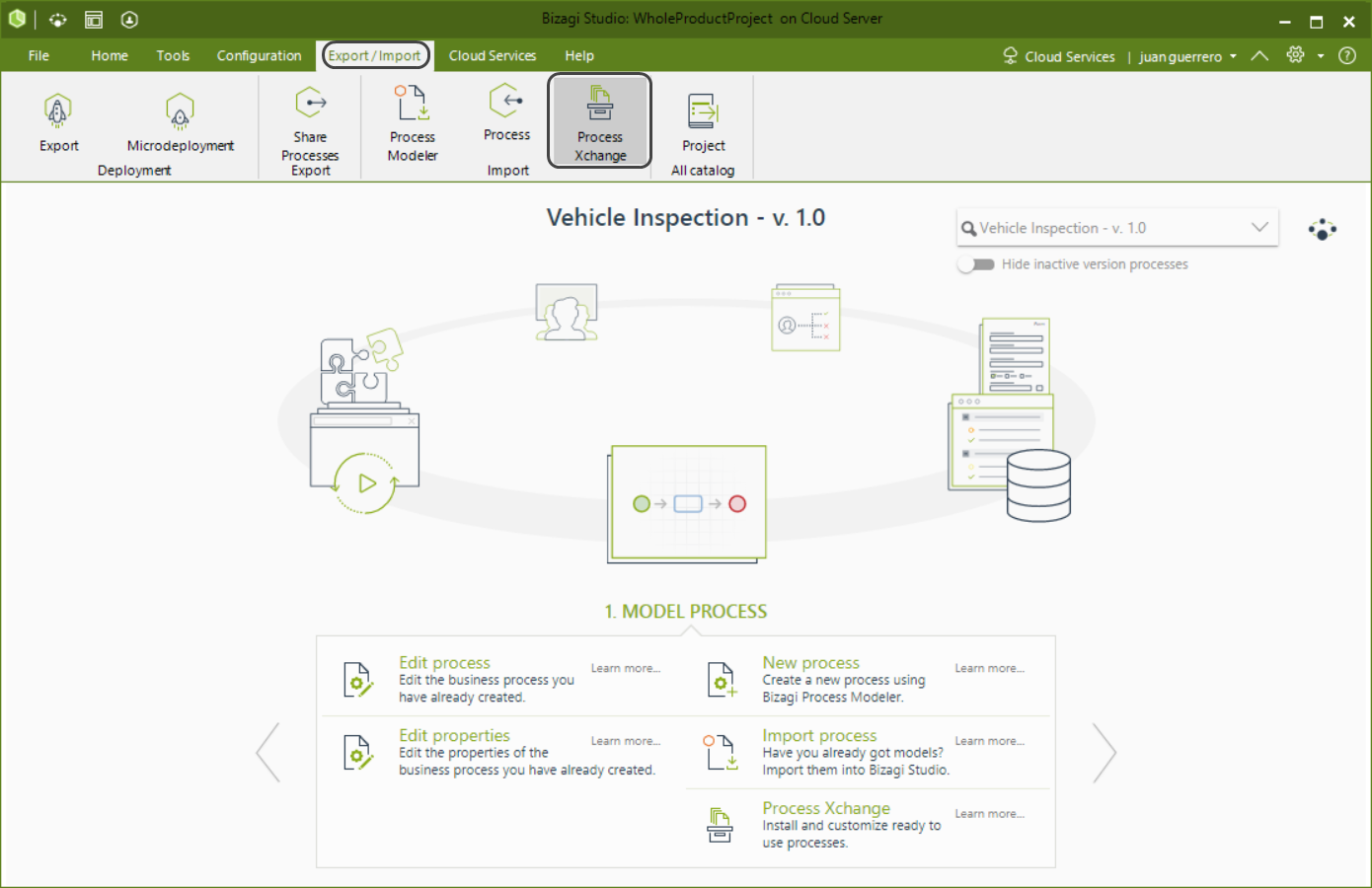Switch to the Tools tab
Screen dimensions: 1372x888
(x=173, y=55)
